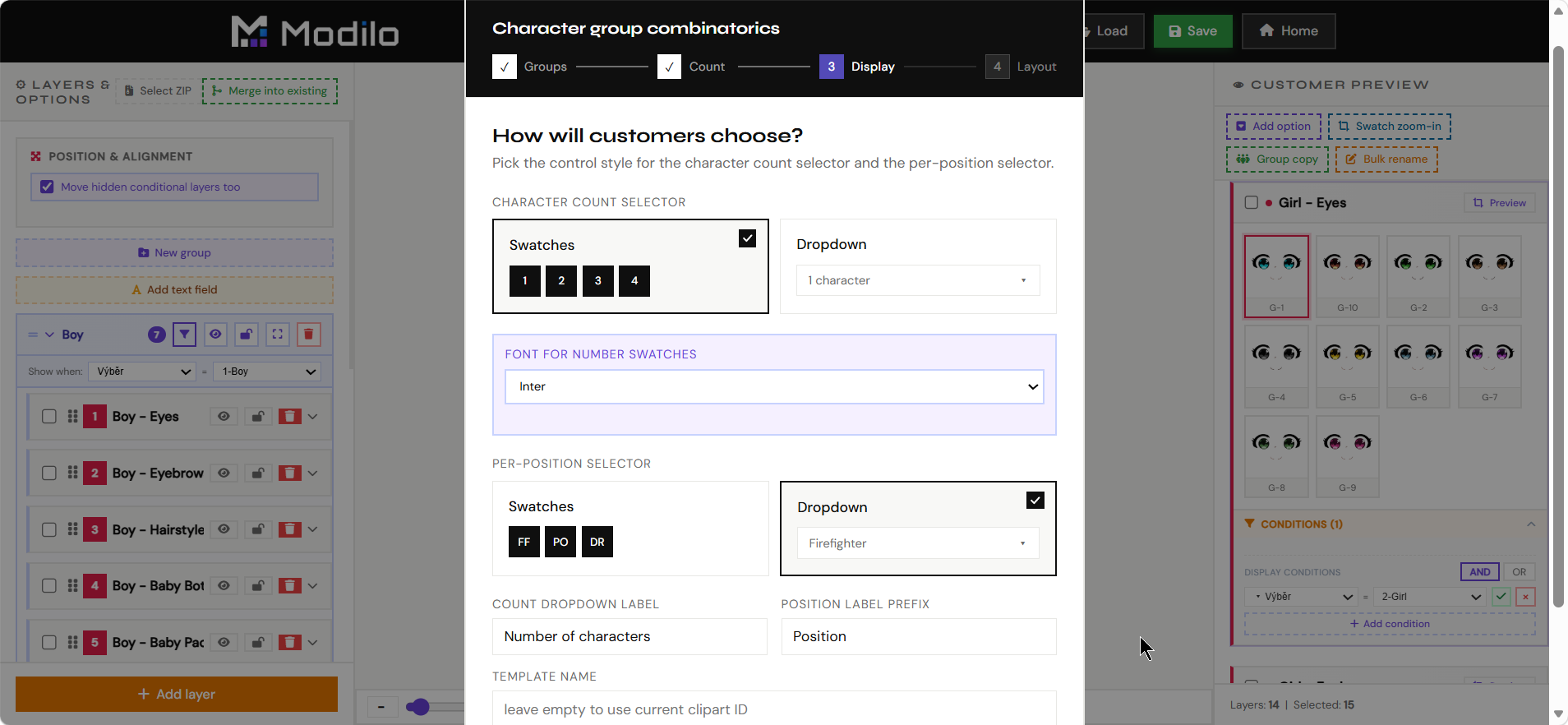This screenshot has height=725, width=1568.
Task: Open the 1 character dropdown
Action: (918, 280)
